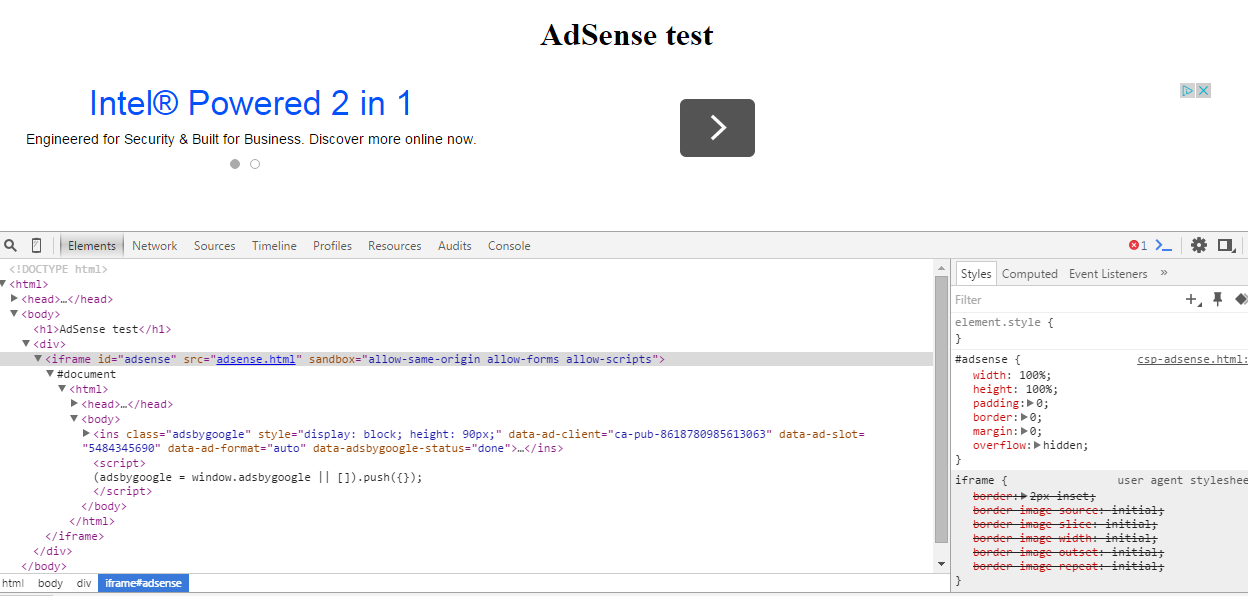Open csp-adsense.html stylesheet link
This screenshot has width=1248, height=596.
[1192, 359]
